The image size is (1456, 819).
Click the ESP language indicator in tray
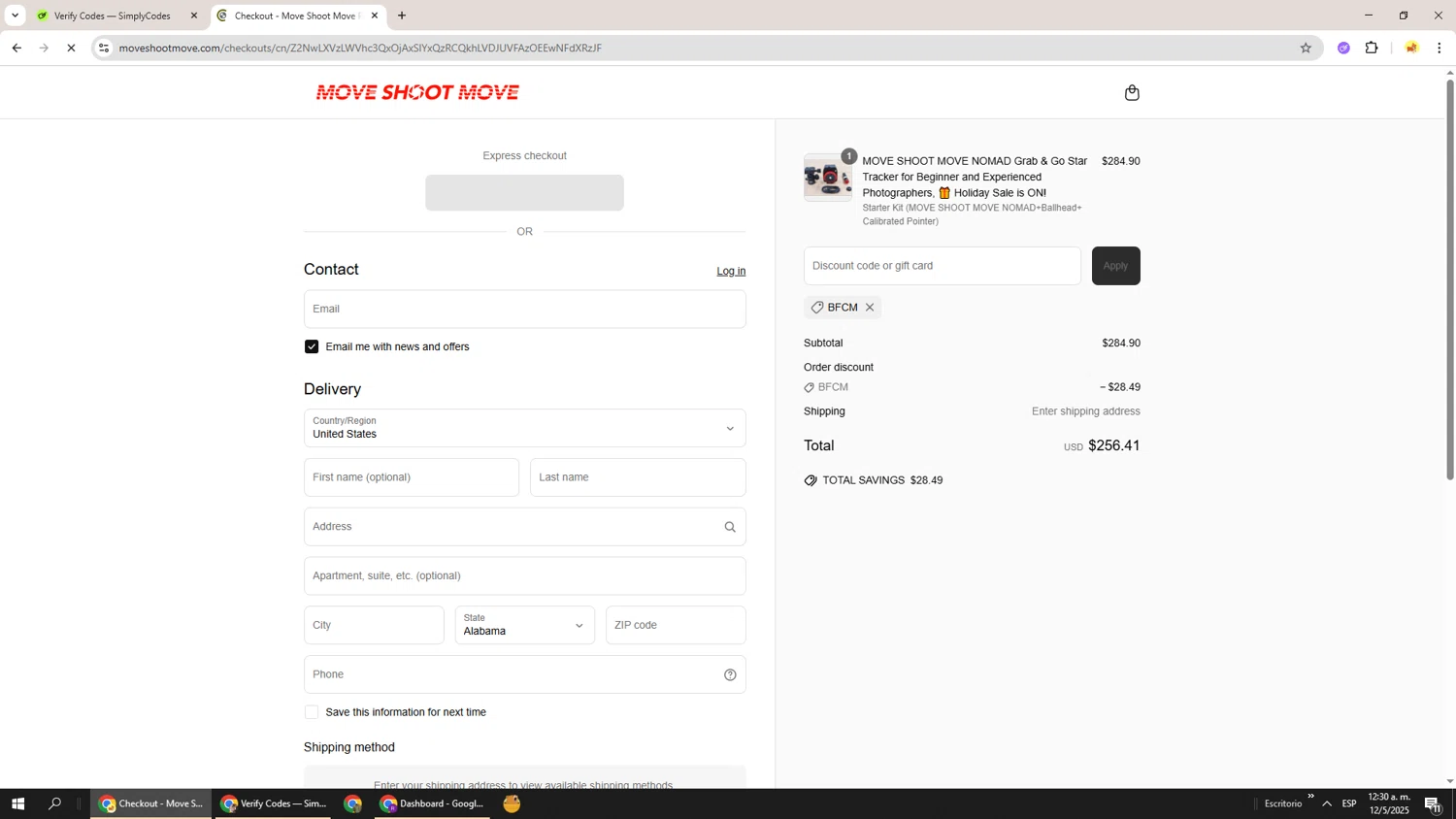(1349, 803)
